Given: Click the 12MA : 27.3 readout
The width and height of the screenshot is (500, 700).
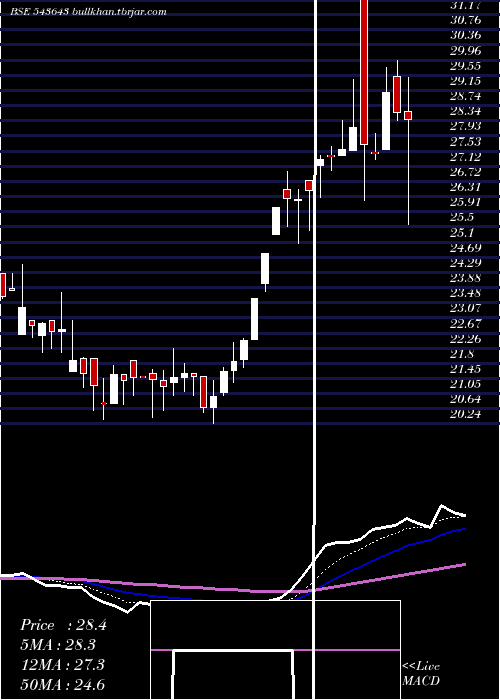Looking at the screenshot, I should [63, 665].
